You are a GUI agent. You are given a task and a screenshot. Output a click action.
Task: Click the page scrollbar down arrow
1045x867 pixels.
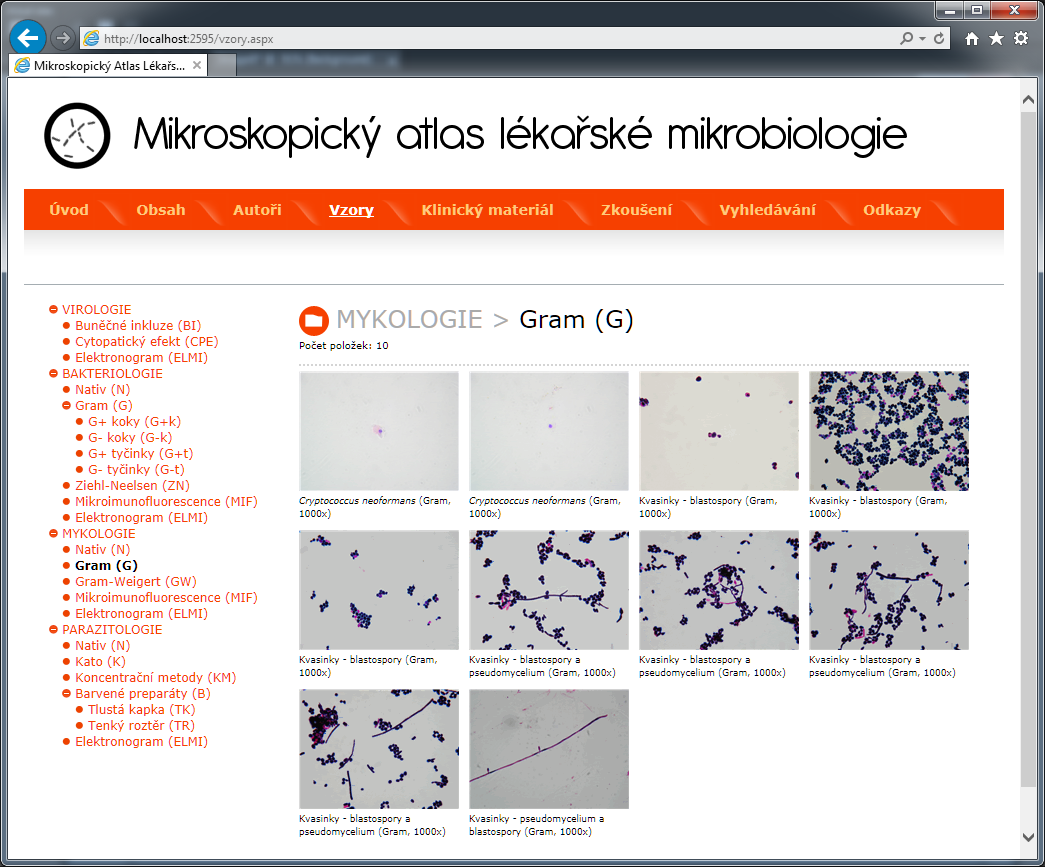point(1028,837)
